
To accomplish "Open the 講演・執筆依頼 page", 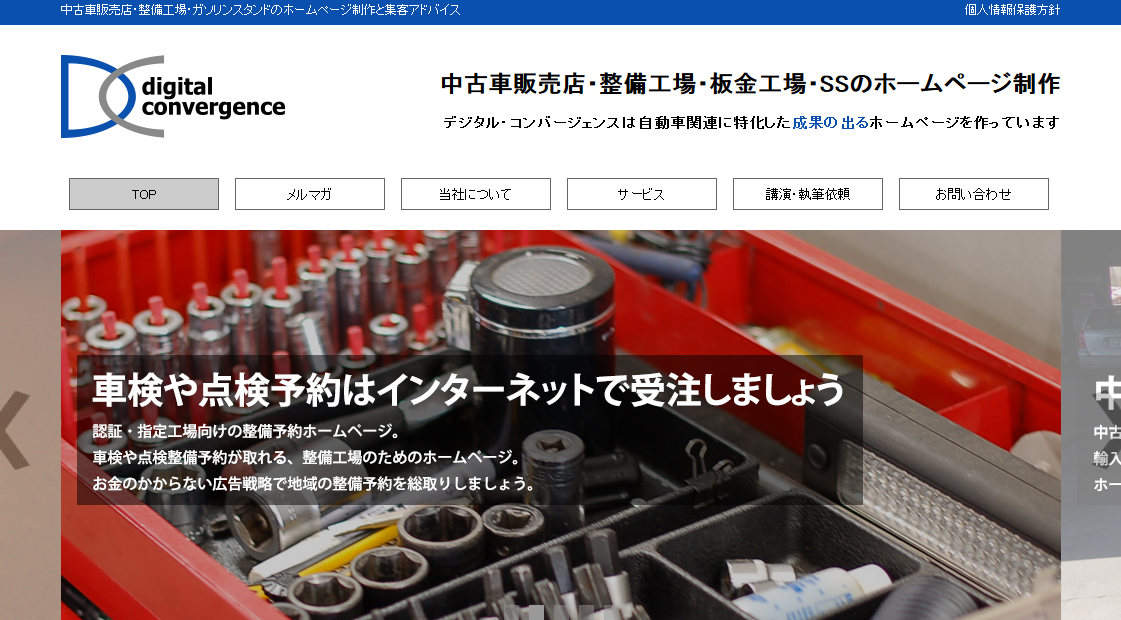I will [x=808, y=194].
